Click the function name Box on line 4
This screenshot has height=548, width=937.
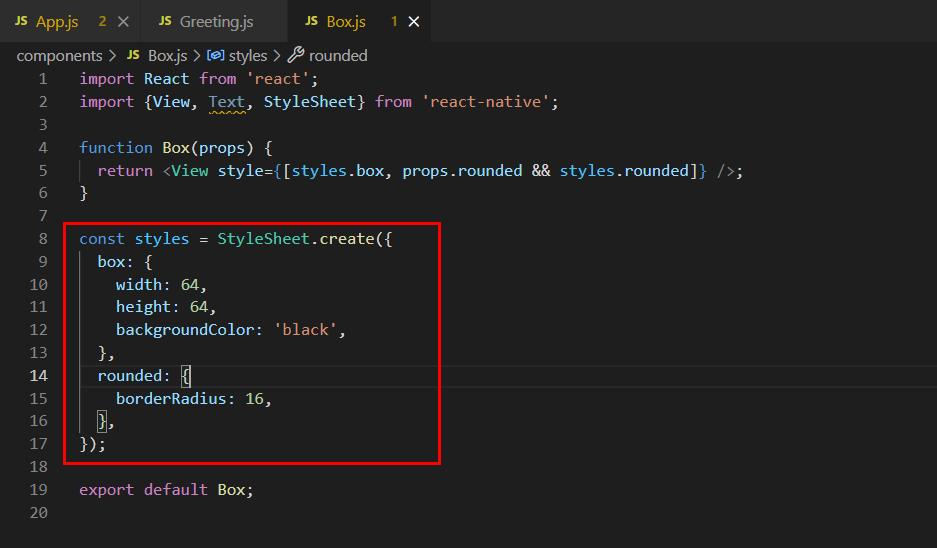pyautogui.click(x=176, y=148)
